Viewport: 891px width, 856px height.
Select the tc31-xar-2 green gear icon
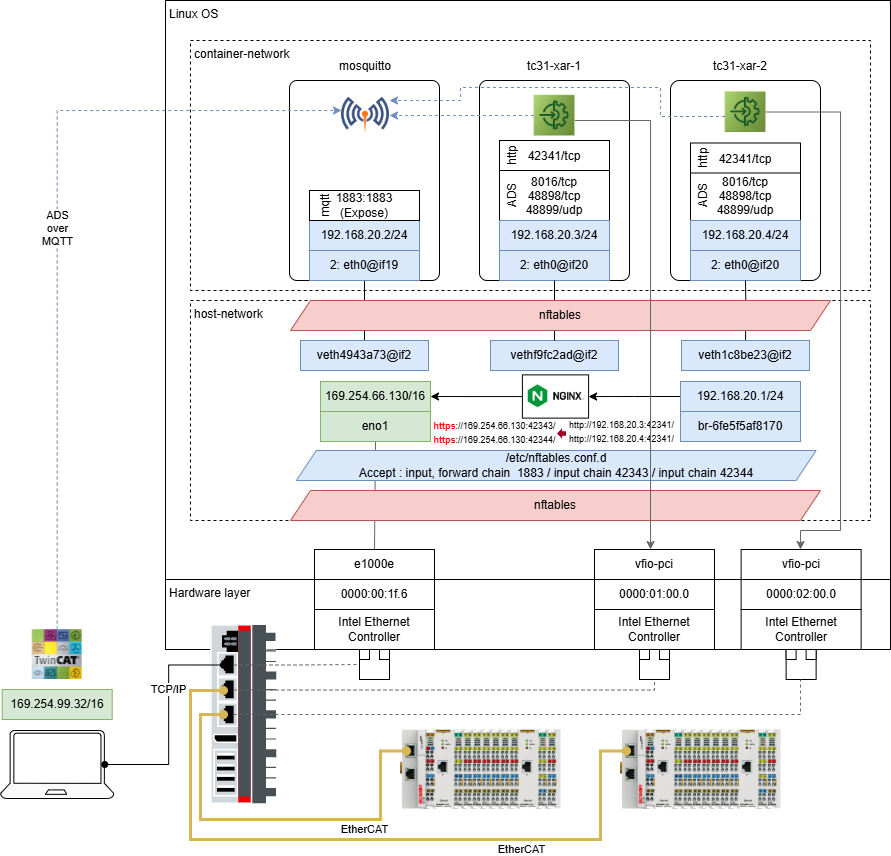(744, 110)
